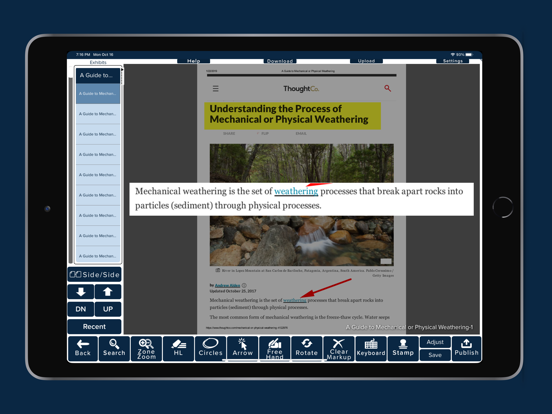Tap the DN page button
Viewport: 552px width, 414px height.
pos(81,309)
